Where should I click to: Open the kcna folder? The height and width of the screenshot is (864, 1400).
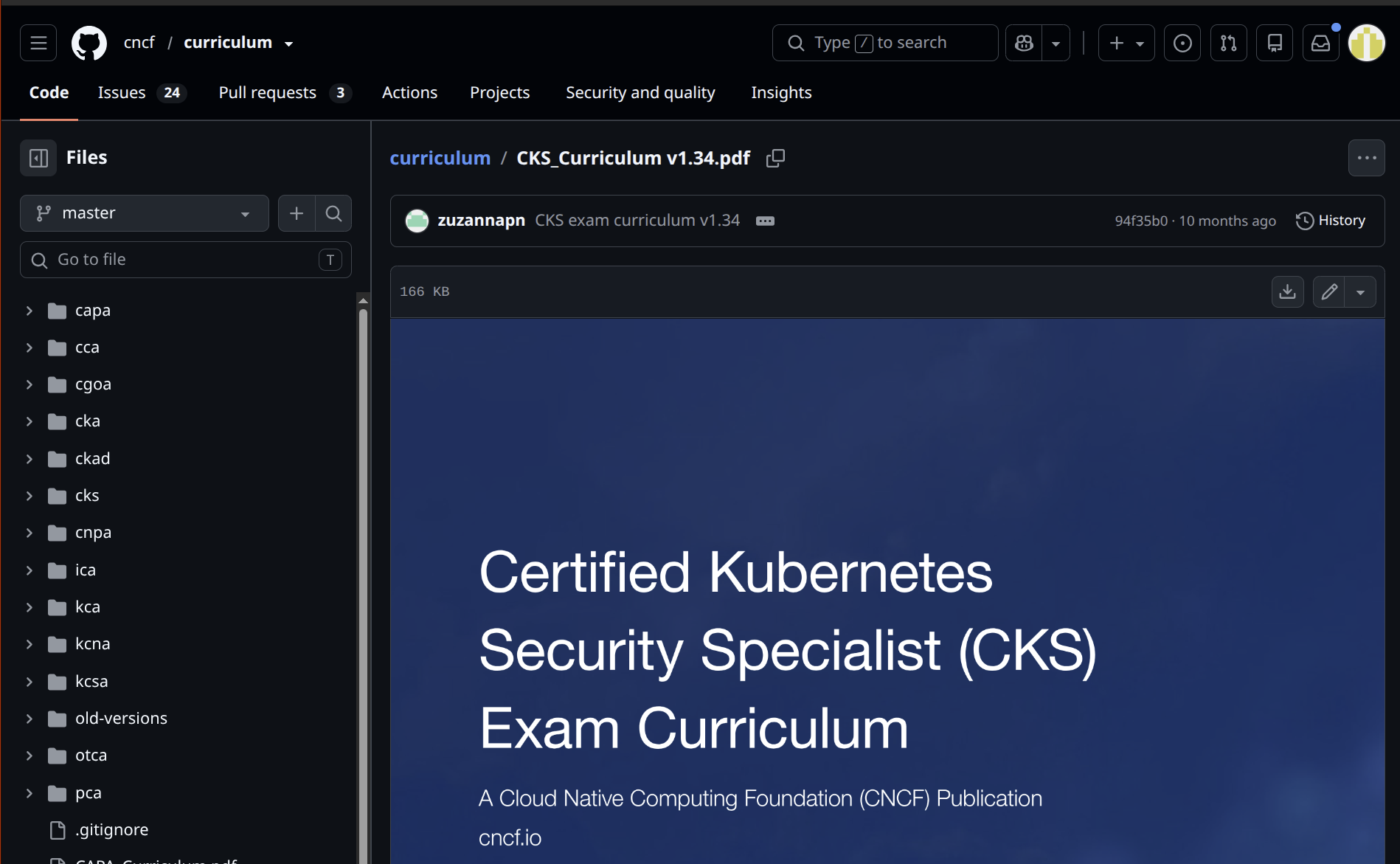click(x=92, y=644)
